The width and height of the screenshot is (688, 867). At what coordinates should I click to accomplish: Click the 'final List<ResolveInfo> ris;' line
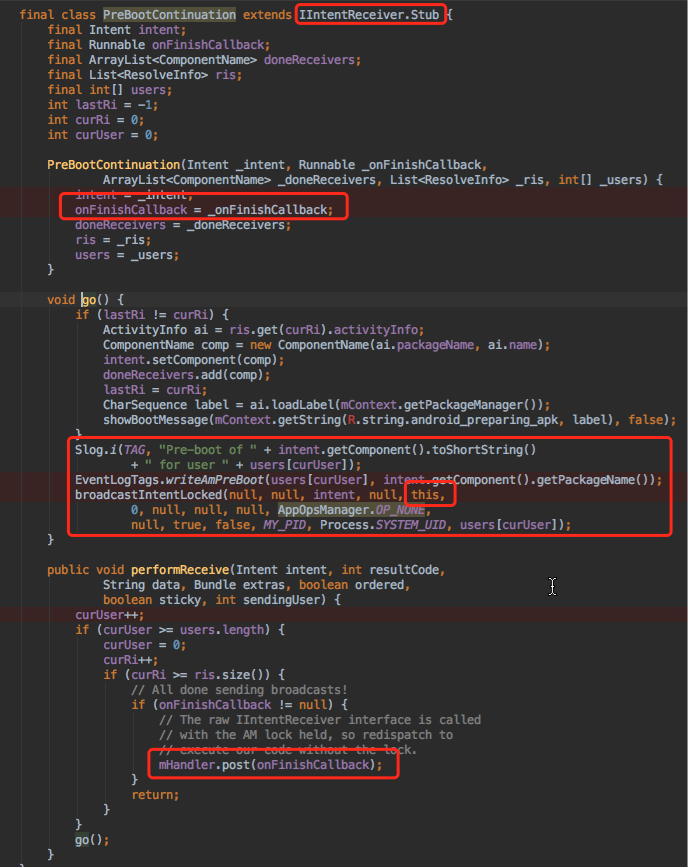(144, 75)
